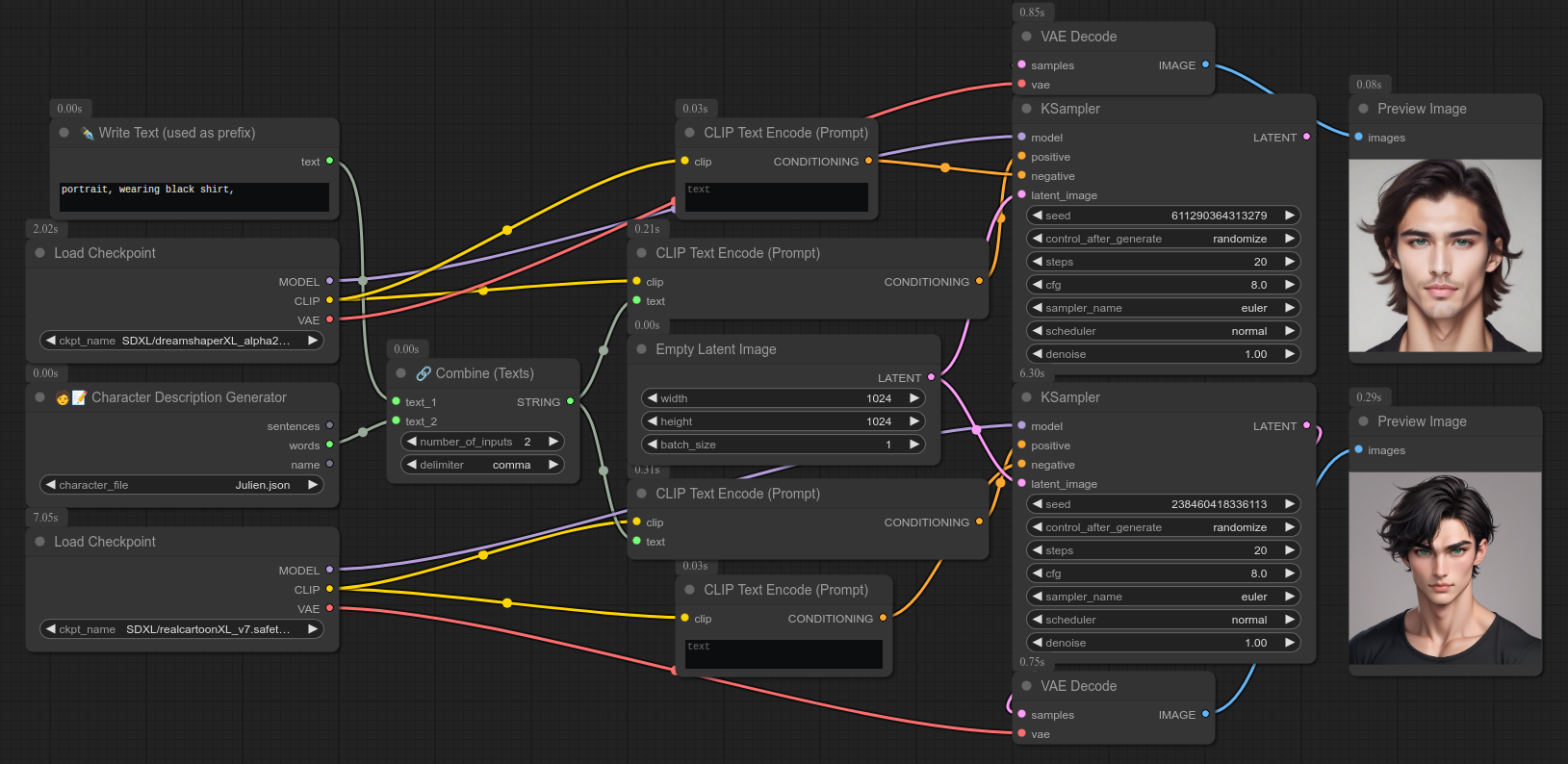Click right arrow of character_file Julien.json

tap(312, 485)
